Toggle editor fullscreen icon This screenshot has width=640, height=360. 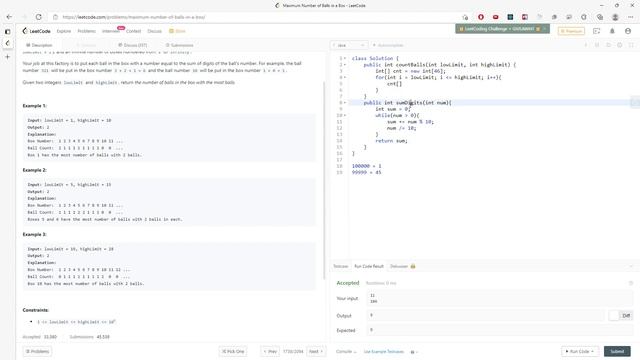tap(631, 45)
